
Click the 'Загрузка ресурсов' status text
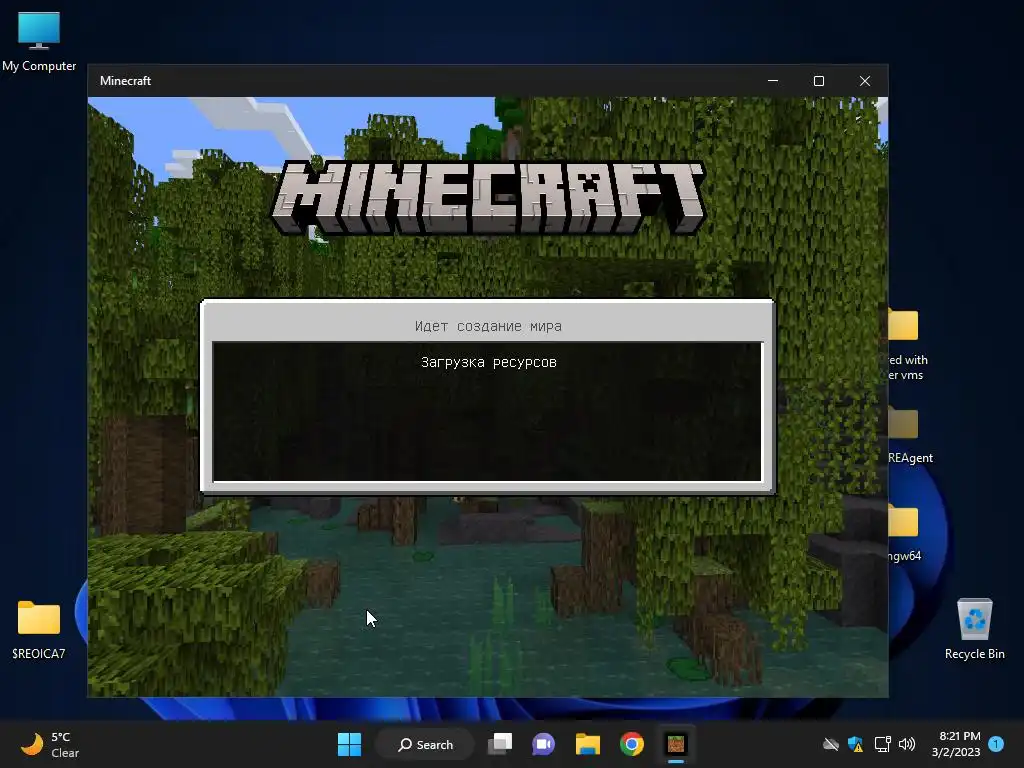coord(488,362)
